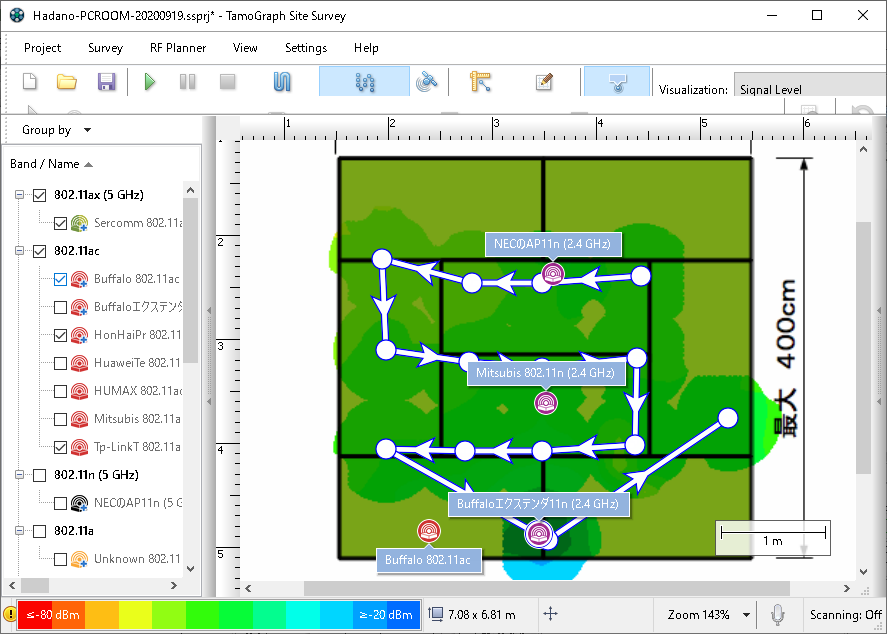Click Buffaloエクステンダ AP marker on map
The height and width of the screenshot is (634, 887).
tap(539, 533)
